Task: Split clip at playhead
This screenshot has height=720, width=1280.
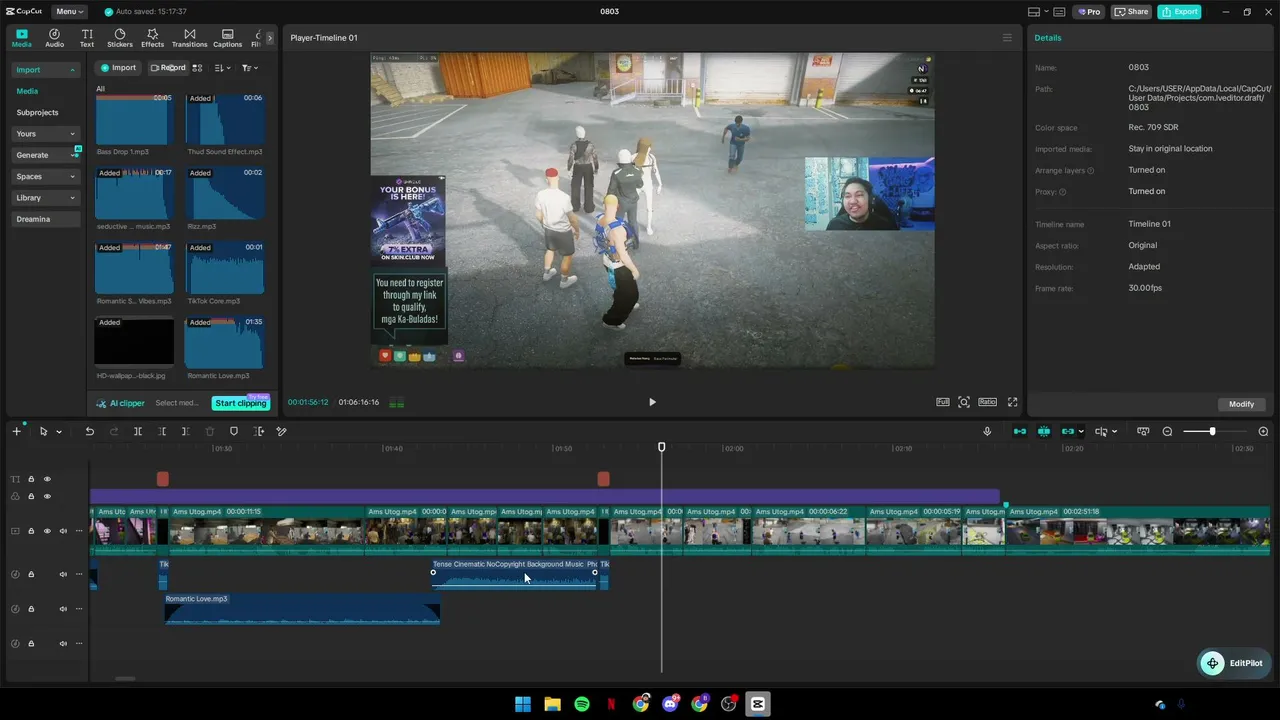Action: point(138,431)
